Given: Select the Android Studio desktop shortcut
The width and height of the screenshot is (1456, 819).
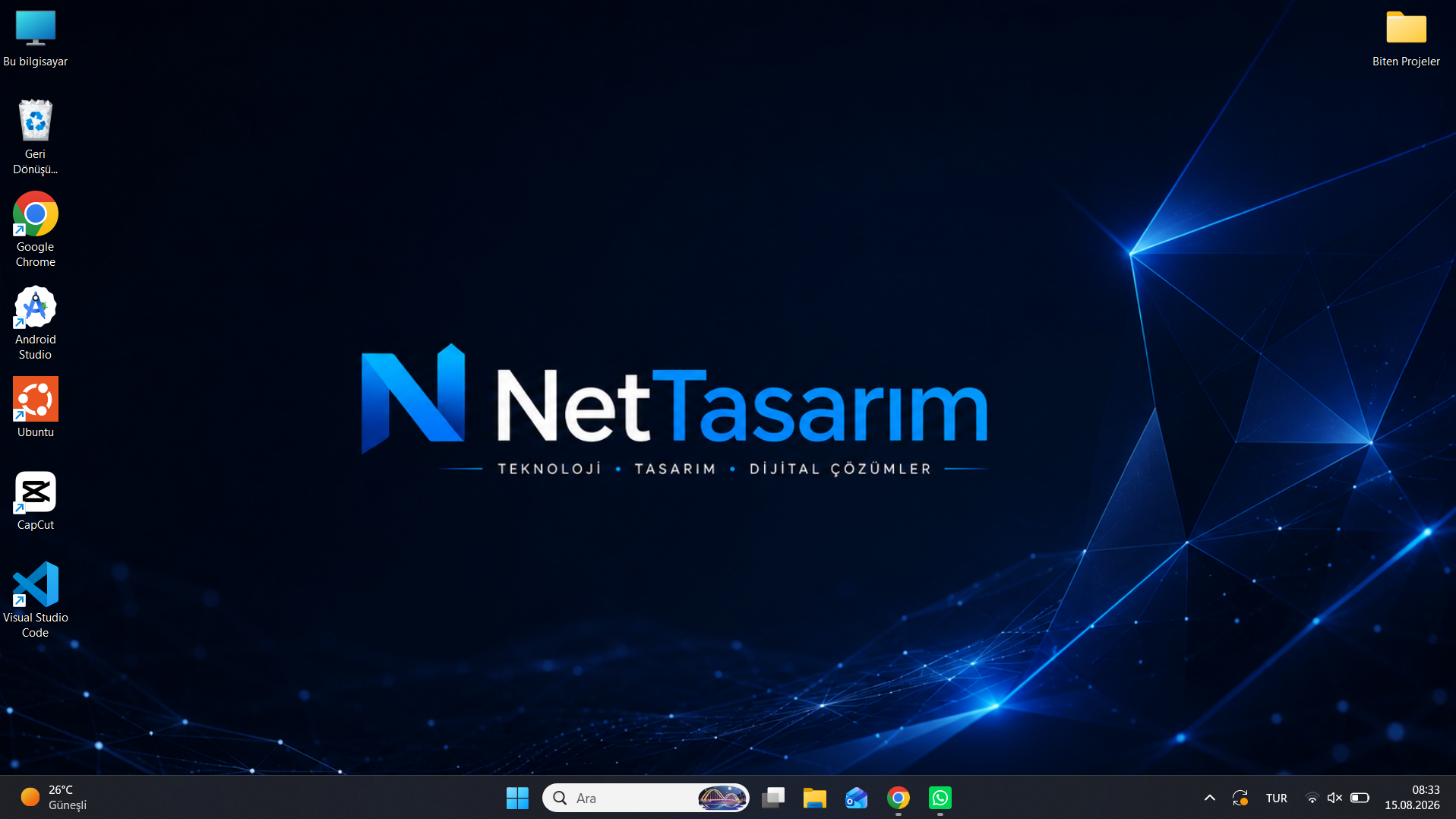Looking at the screenshot, I should tap(35, 323).
